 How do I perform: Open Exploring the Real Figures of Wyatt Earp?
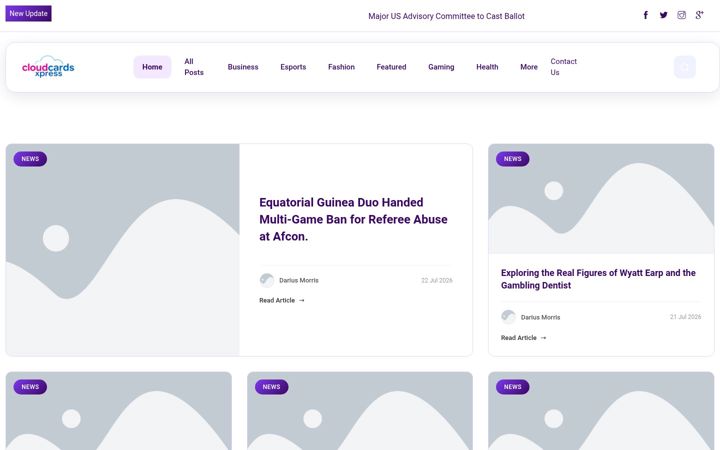point(598,279)
